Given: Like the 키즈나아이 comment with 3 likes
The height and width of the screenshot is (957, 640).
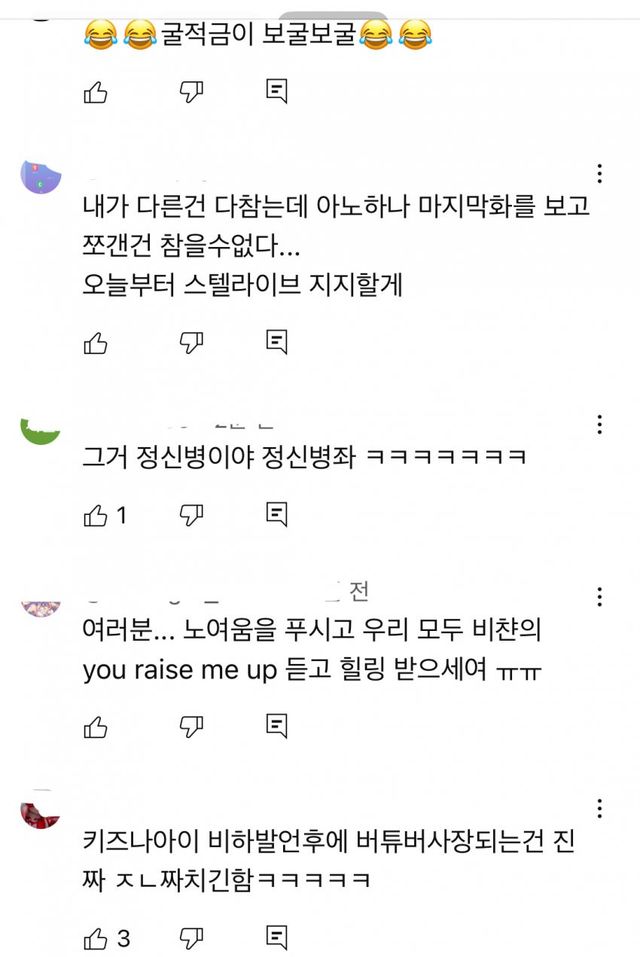Looking at the screenshot, I should [x=96, y=938].
